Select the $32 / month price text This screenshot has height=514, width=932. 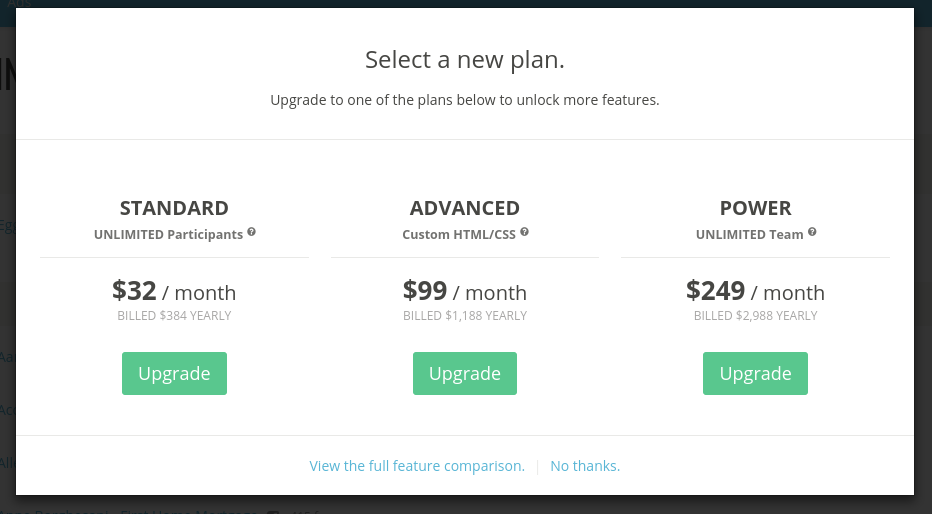[174, 292]
